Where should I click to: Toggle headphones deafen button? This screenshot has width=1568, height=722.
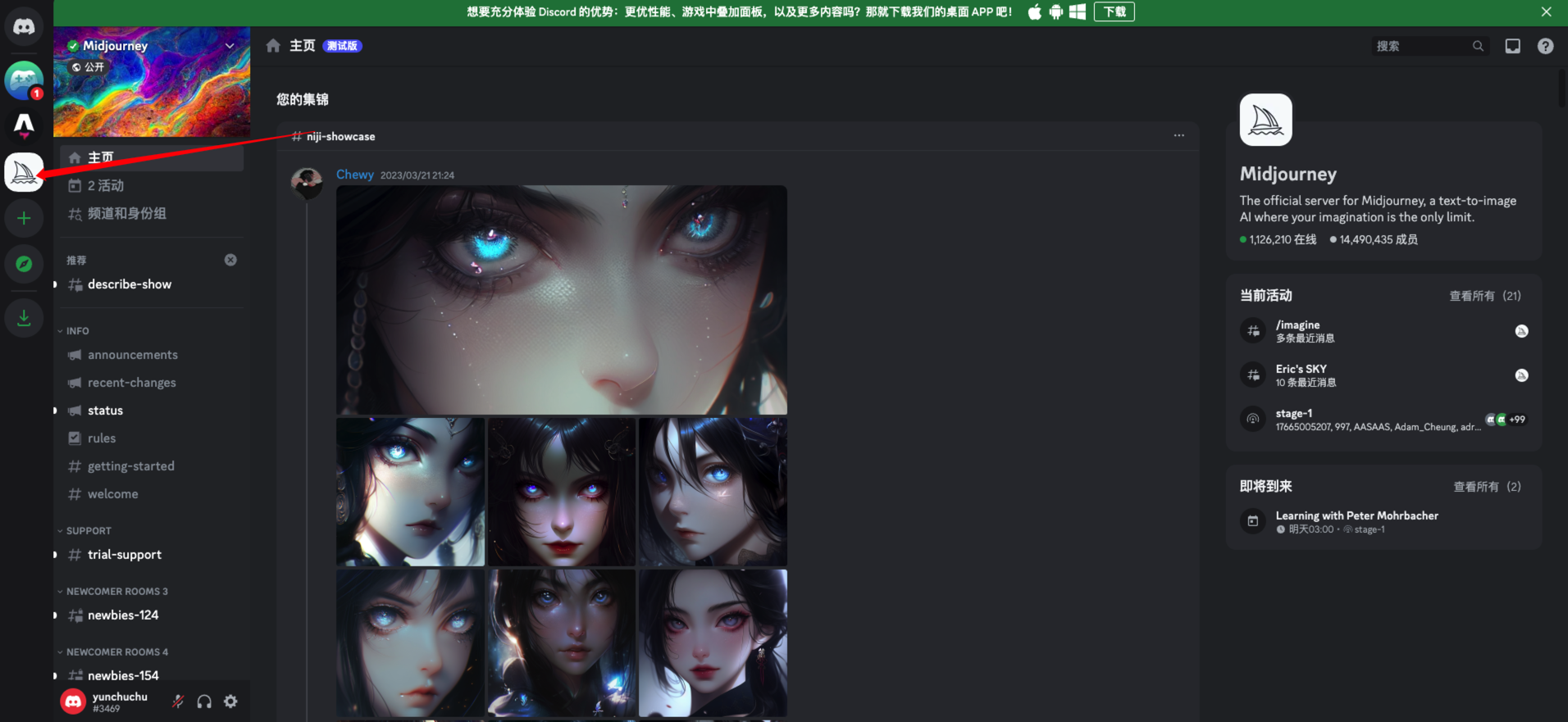coord(204,701)
